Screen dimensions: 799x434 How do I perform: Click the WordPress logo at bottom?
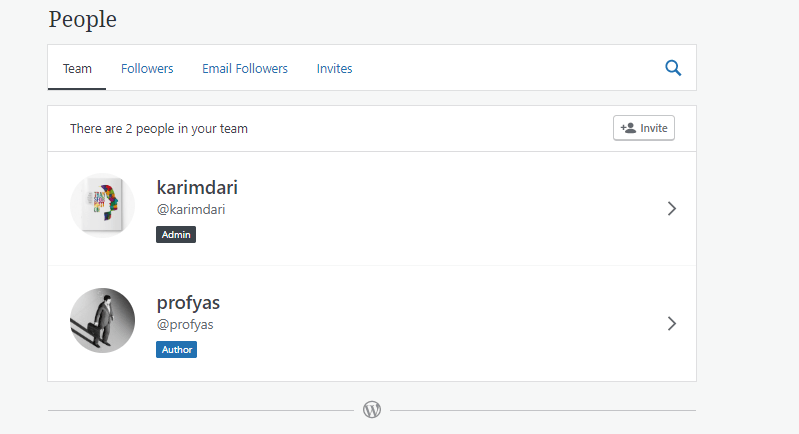click(372, 409)
